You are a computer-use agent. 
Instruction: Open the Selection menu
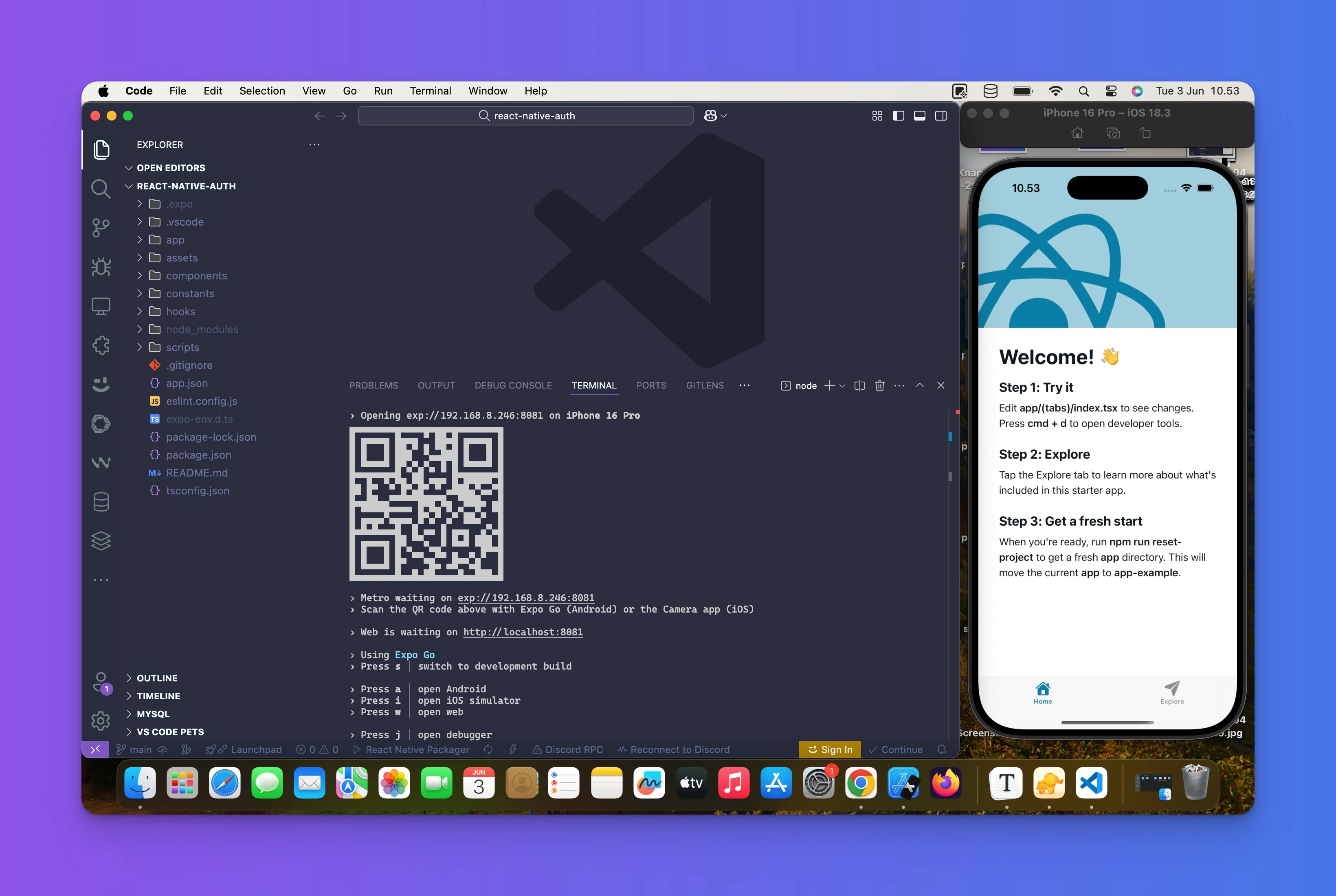click(x=262, y=91)
